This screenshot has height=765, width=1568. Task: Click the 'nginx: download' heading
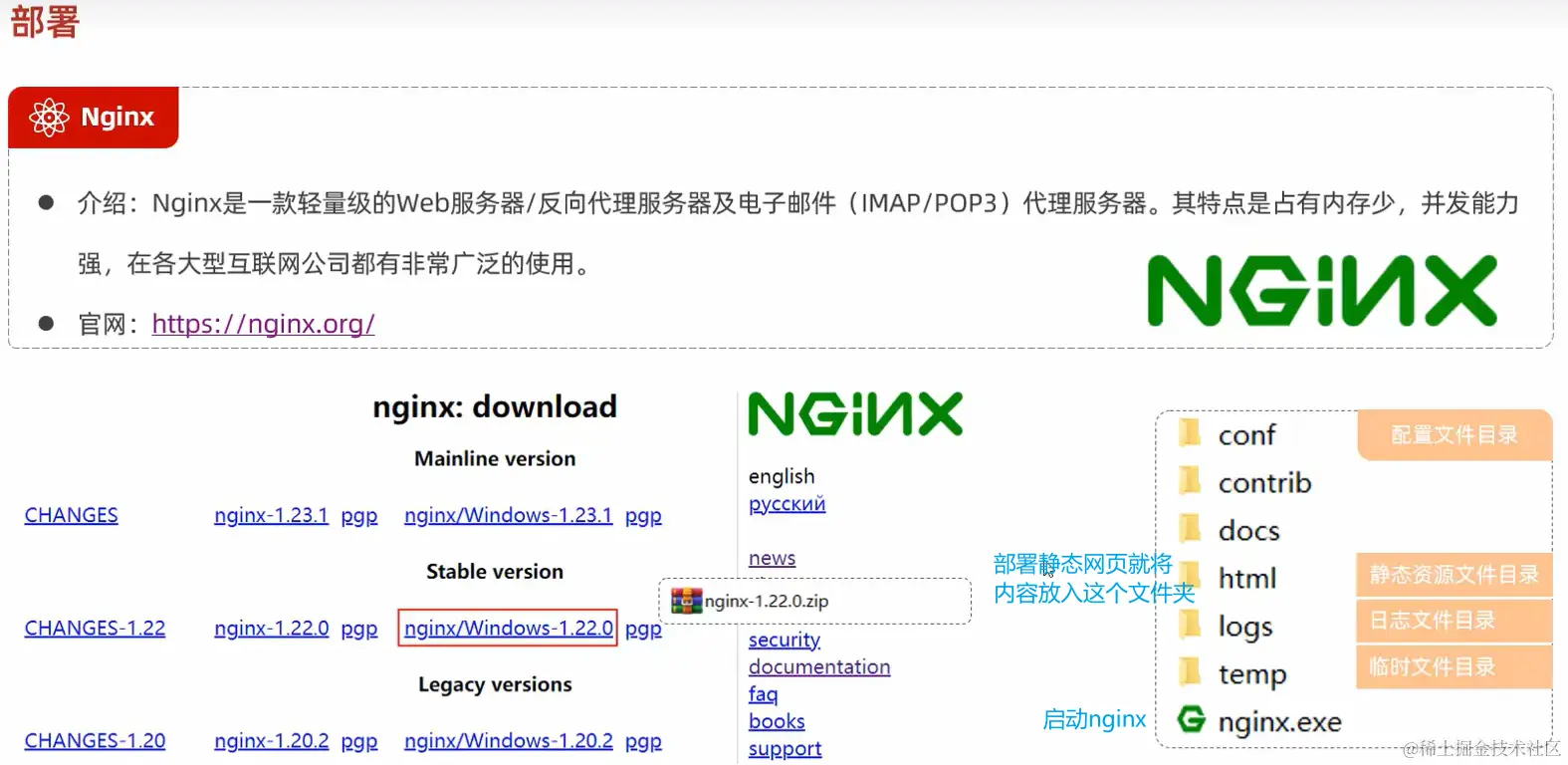click(495, 406)
